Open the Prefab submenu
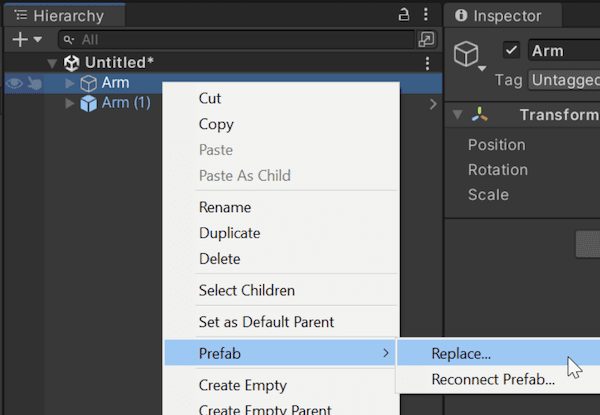 point(280,353)
